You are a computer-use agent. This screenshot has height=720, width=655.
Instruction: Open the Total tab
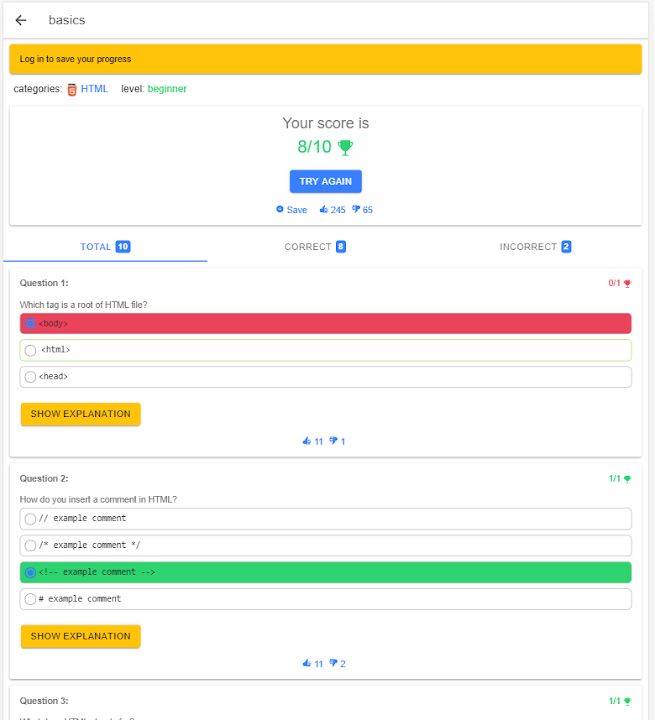[x=105, y=247]
